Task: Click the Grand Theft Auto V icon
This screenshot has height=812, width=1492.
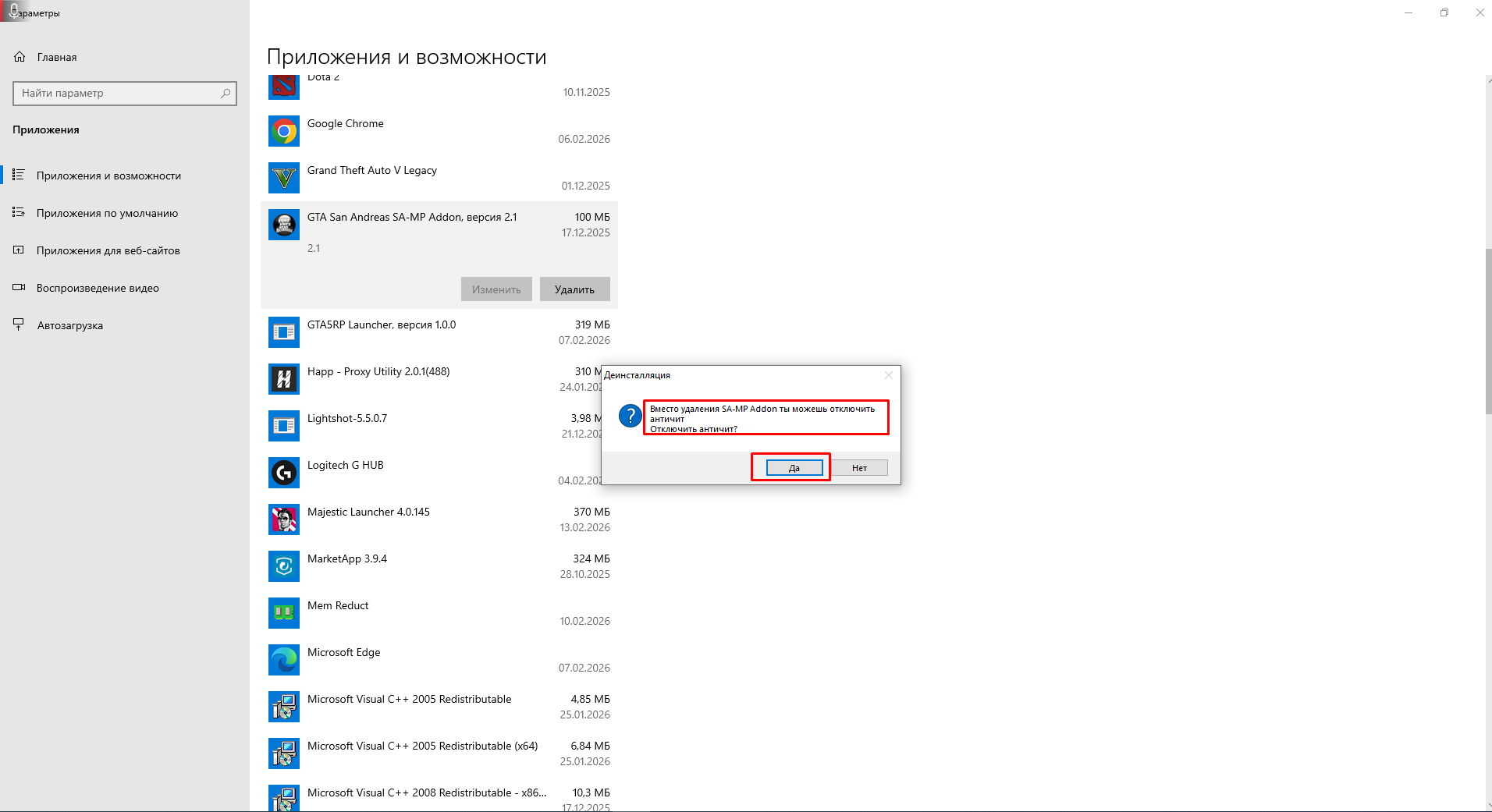Action: click(284, 178)
